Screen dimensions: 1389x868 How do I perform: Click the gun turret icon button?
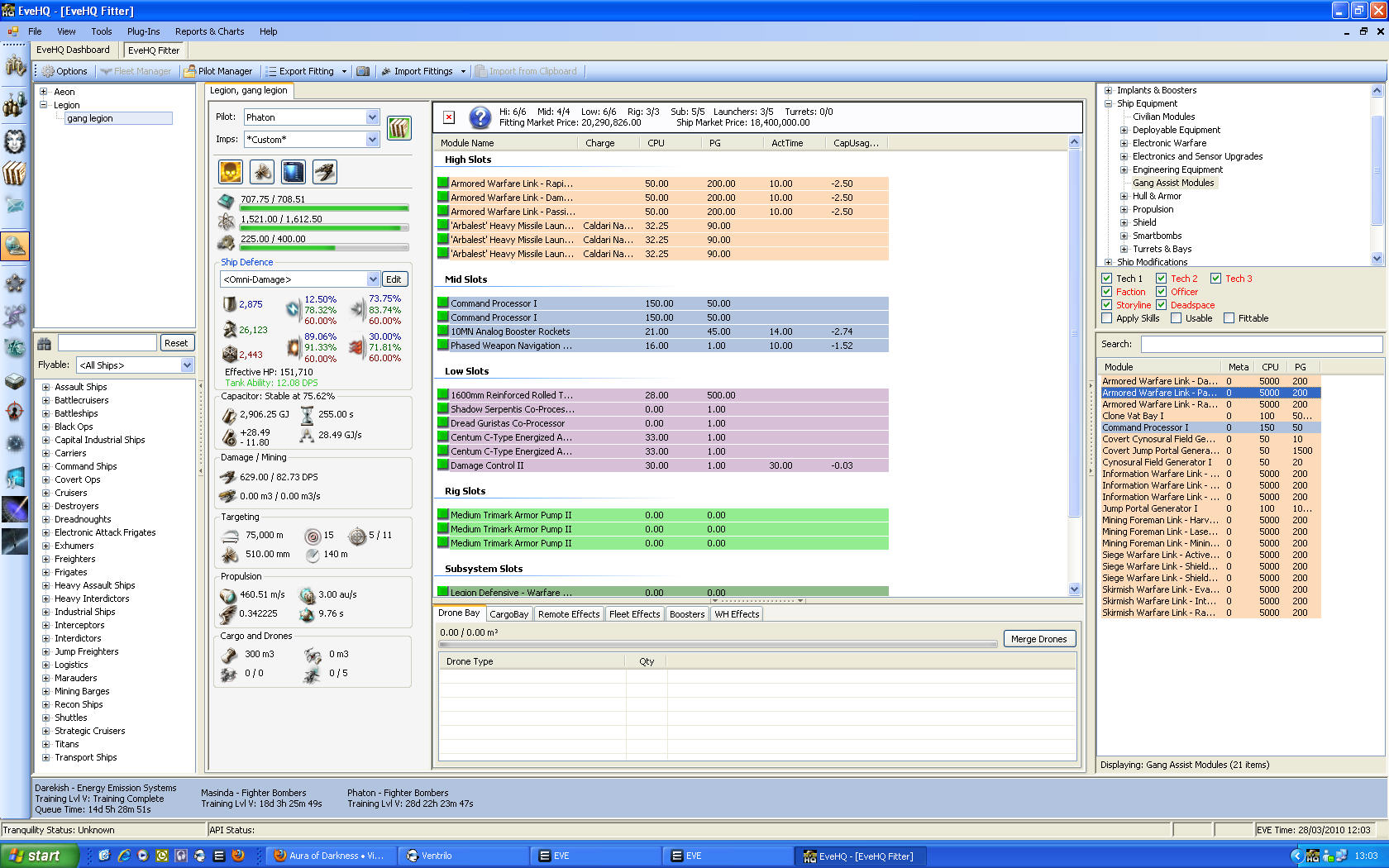[325, 171]
